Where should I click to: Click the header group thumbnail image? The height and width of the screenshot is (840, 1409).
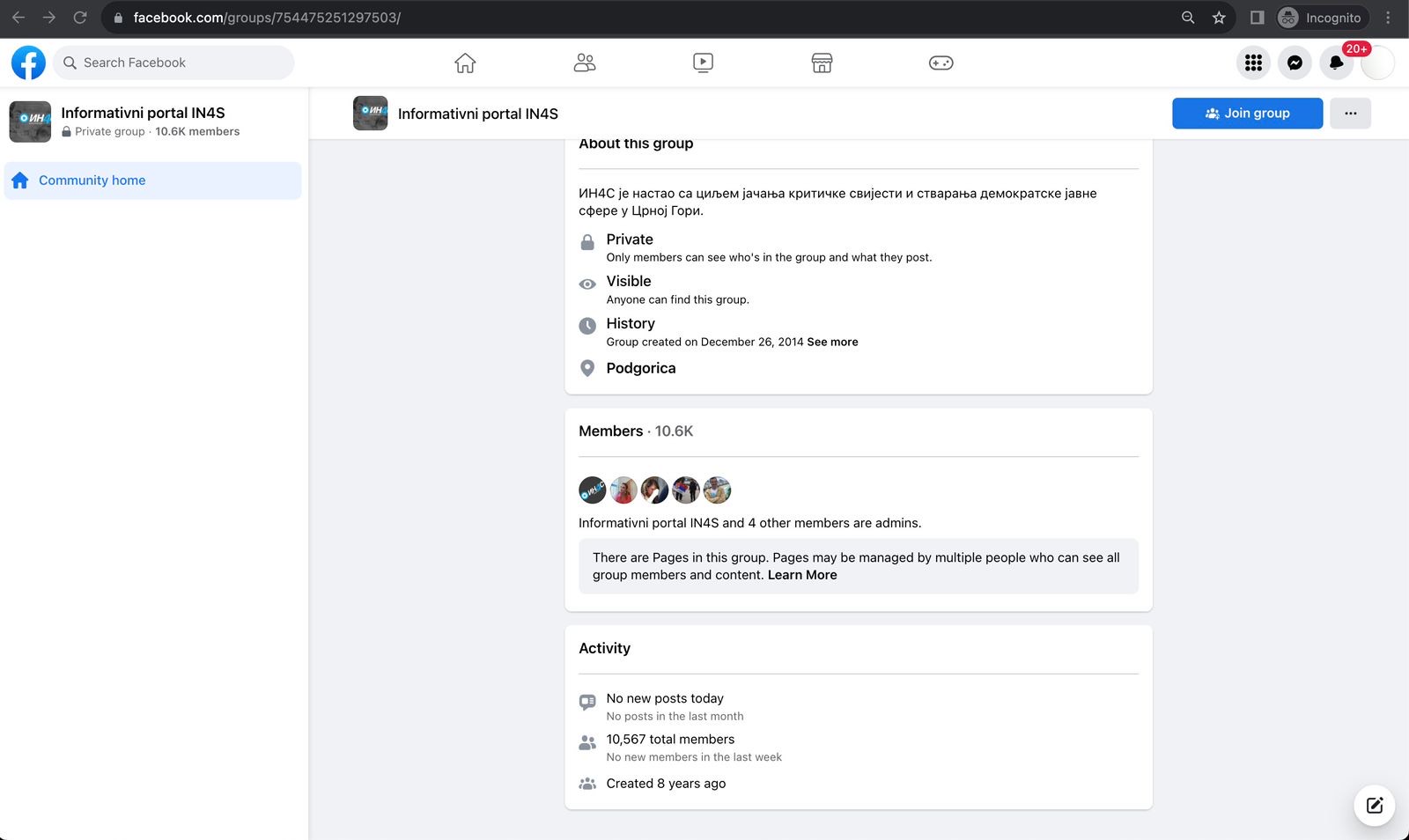click(370, 114)
